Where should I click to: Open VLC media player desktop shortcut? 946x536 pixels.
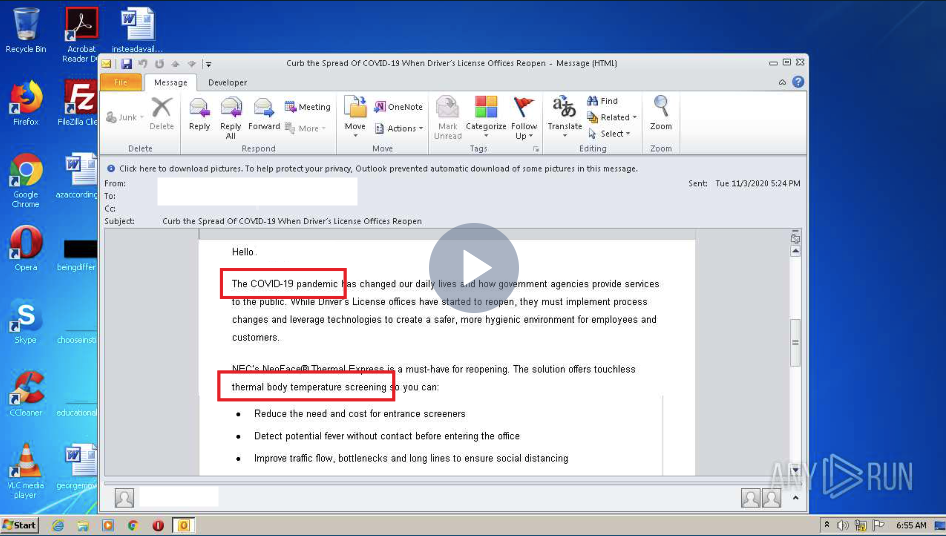(x=26, y=471)
